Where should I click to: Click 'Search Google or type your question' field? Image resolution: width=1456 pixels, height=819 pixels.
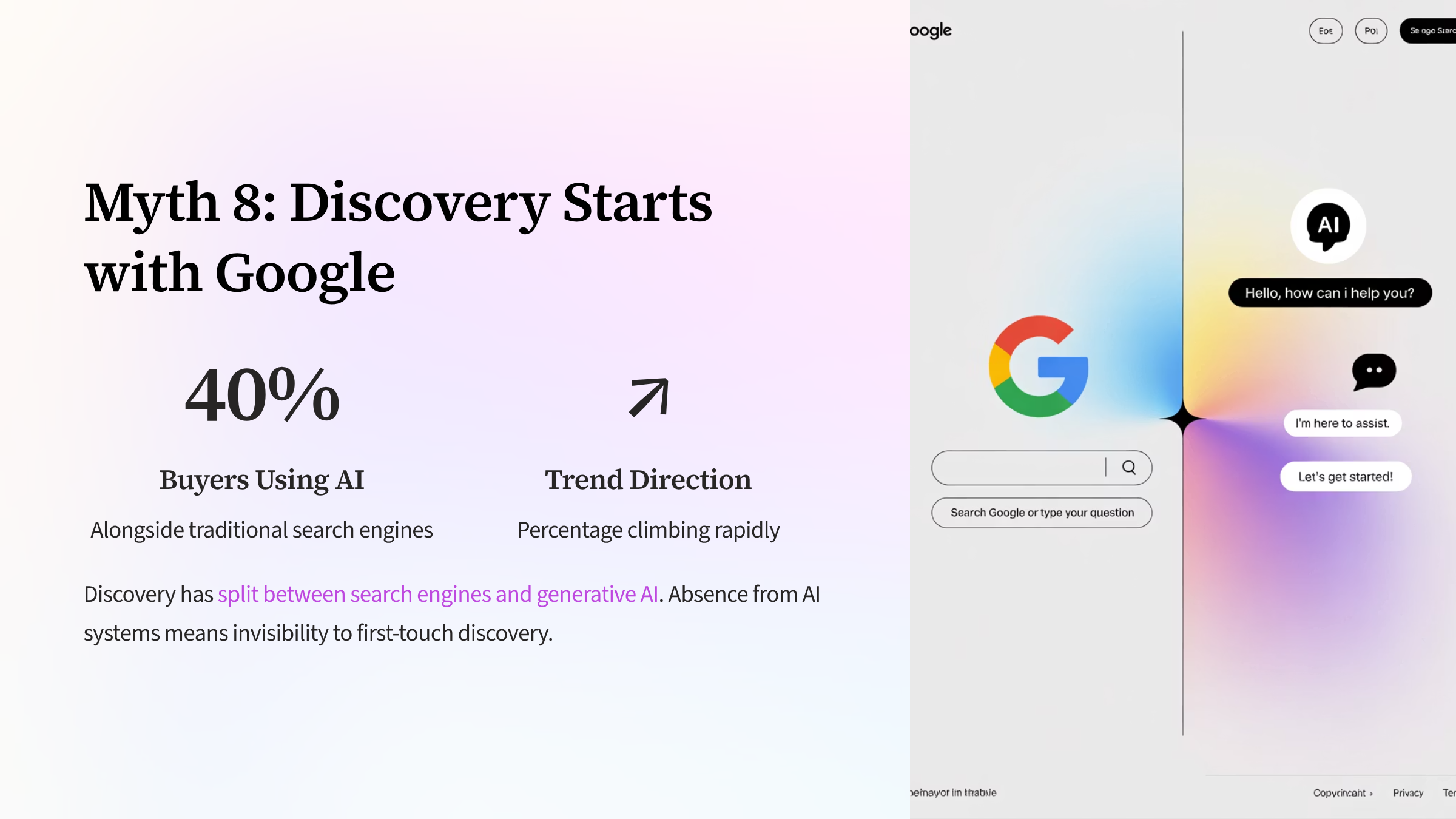click(x=1042, y=513)
